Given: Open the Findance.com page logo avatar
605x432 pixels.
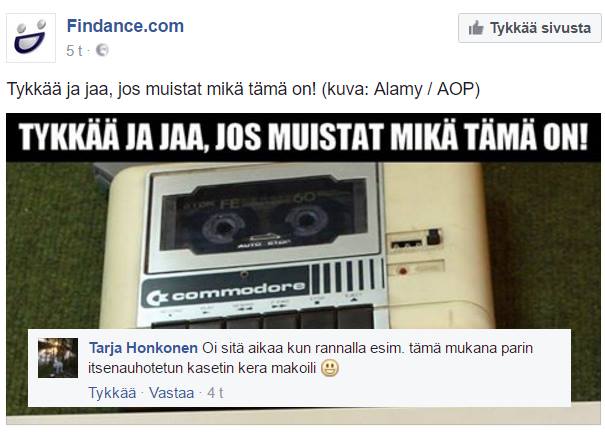Looking at the screenshot, I should click(x=31, y=38).
